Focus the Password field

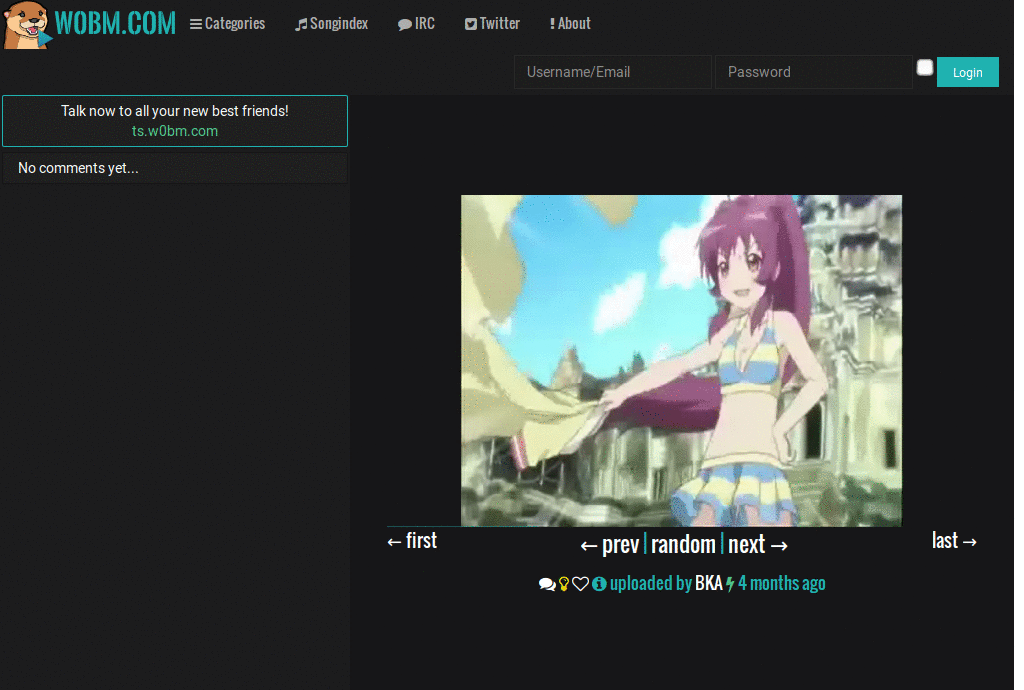[814, 72]
